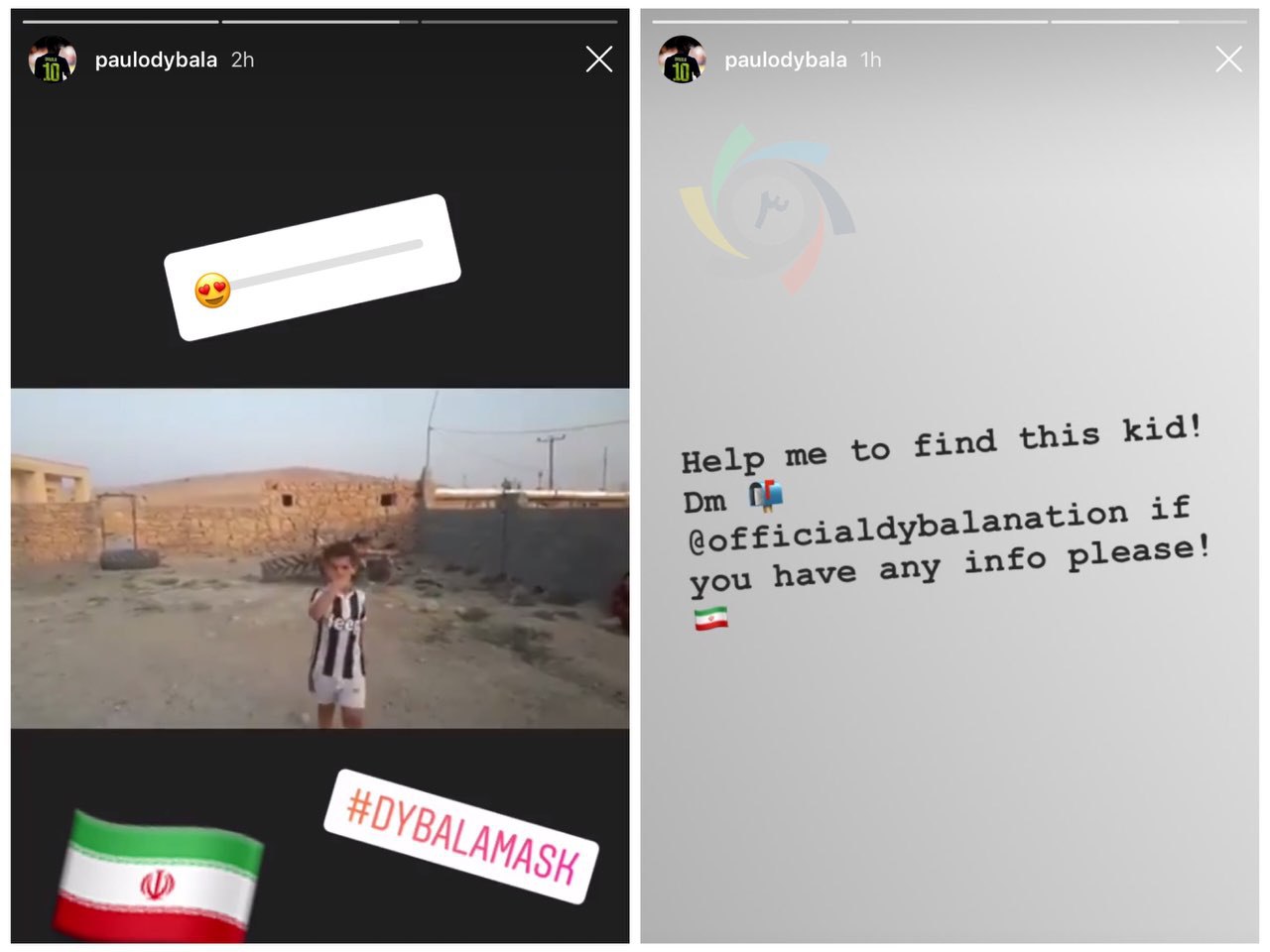1270x952 pixels.
Task: Click 'Help me to find this kid!' text
Action: click(941, 443)
